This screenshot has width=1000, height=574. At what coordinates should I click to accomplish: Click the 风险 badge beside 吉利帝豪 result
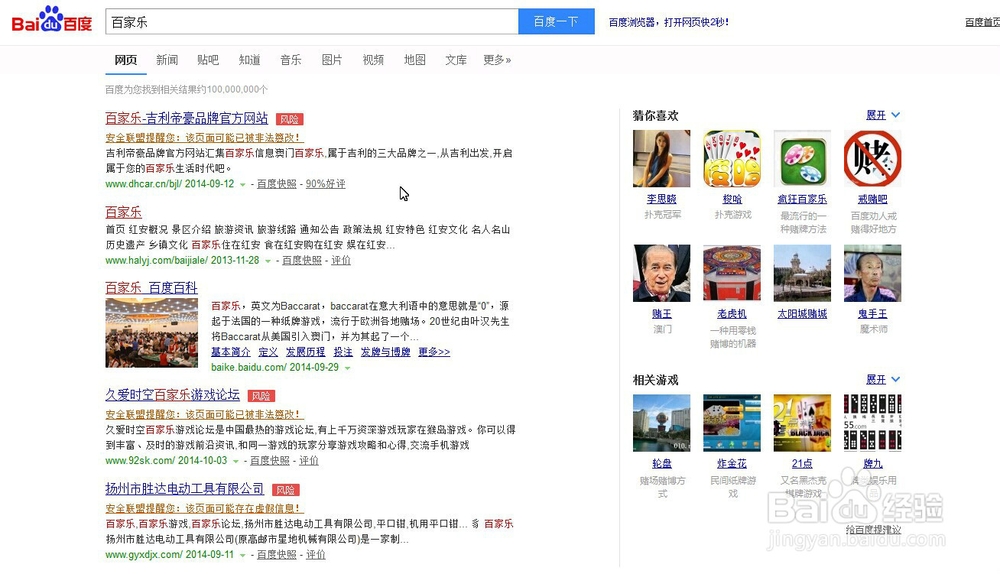[x=290, y=119]
